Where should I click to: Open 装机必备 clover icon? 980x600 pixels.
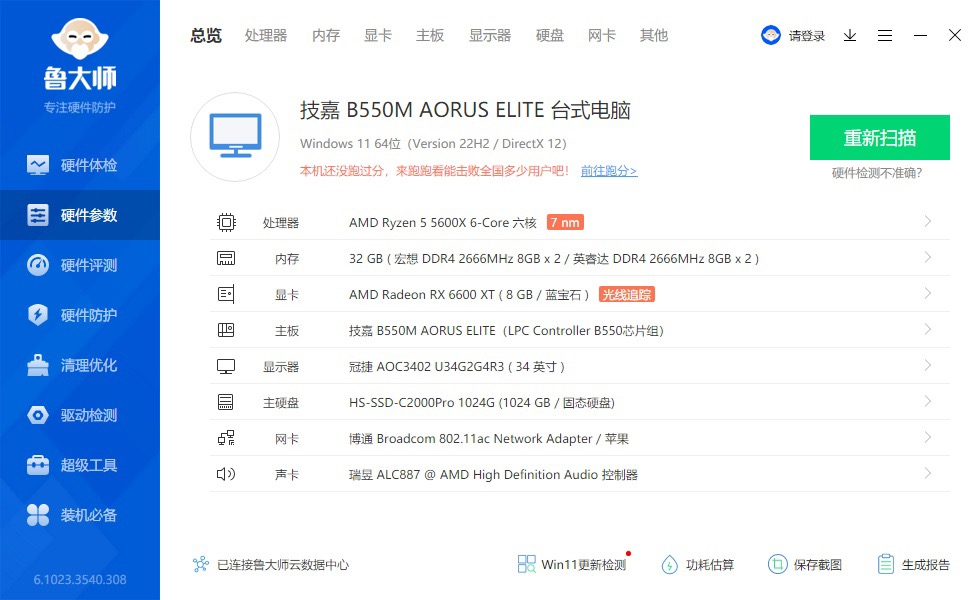[x=38, y=515]
